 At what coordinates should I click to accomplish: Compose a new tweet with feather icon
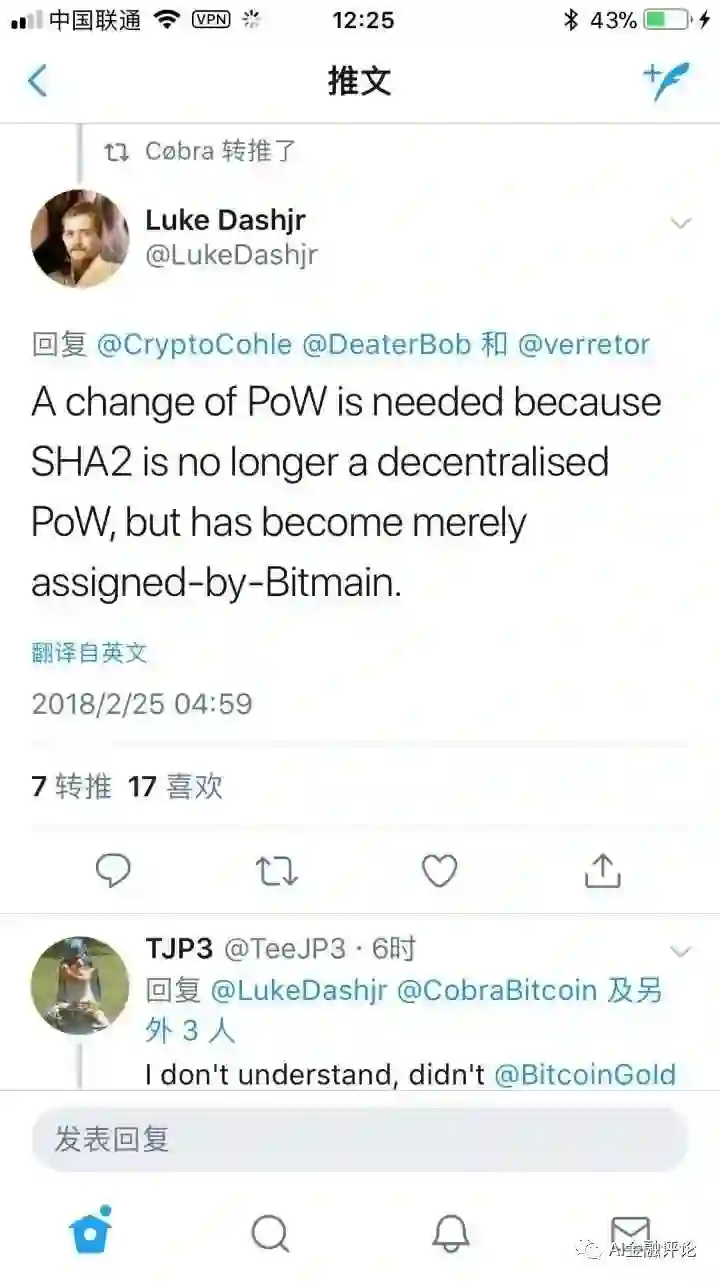666,80
